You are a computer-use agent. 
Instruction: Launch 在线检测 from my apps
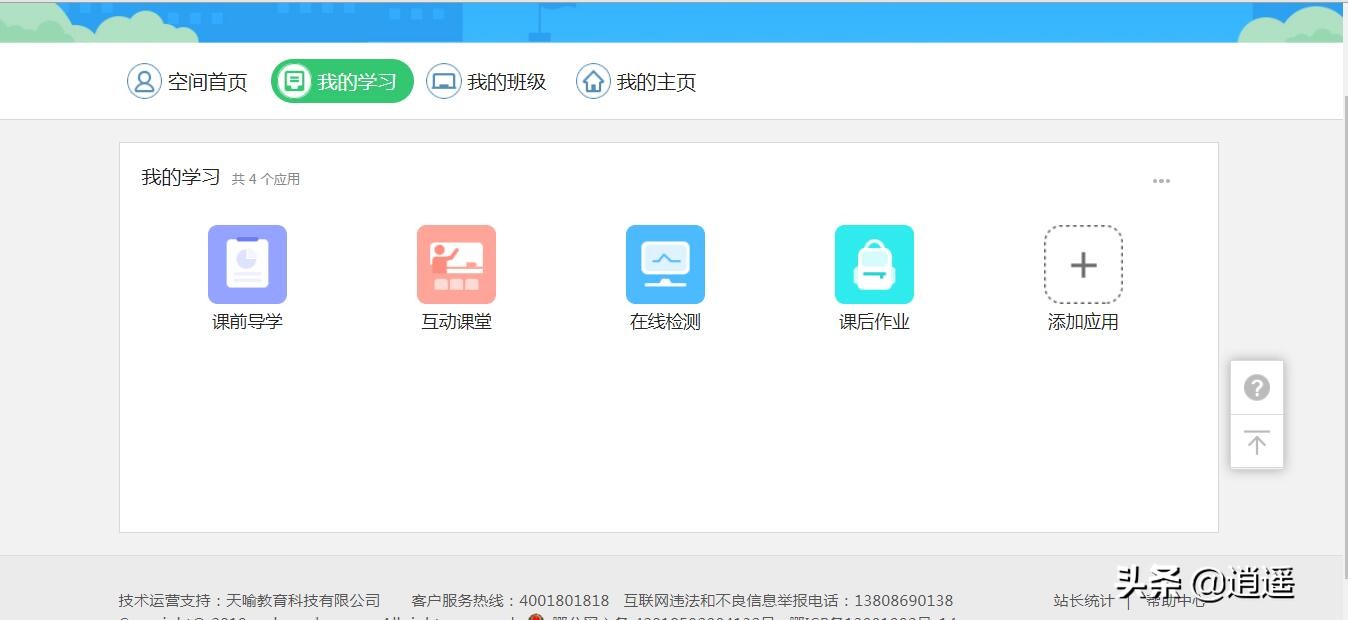click(665, 264)
